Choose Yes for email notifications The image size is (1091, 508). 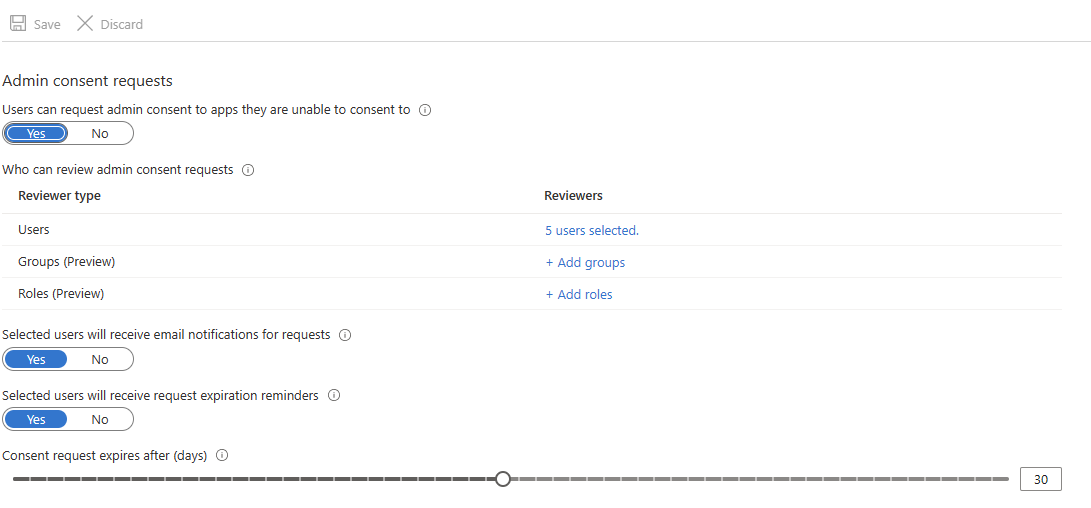coord(36,359)
